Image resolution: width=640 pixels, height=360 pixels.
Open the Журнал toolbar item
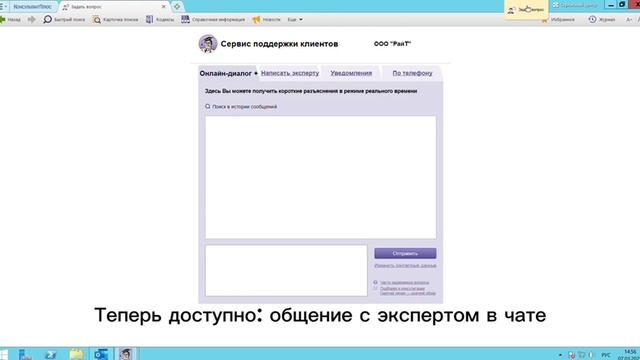point(602,20)
